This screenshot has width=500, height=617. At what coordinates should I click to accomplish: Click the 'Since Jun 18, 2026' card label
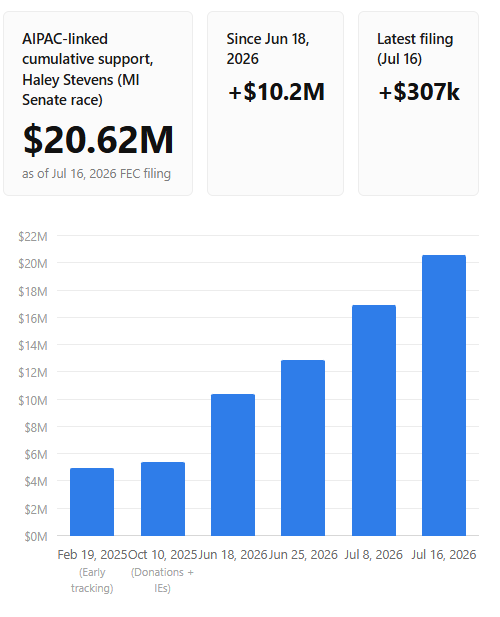pos(268,49)
